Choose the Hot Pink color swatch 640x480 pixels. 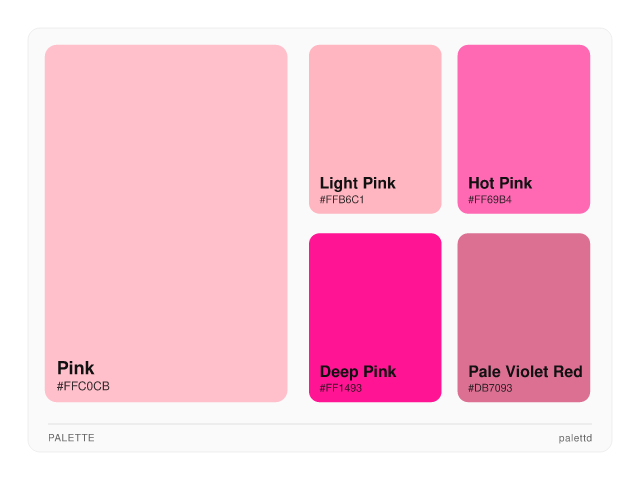click(x=523, y=110)
